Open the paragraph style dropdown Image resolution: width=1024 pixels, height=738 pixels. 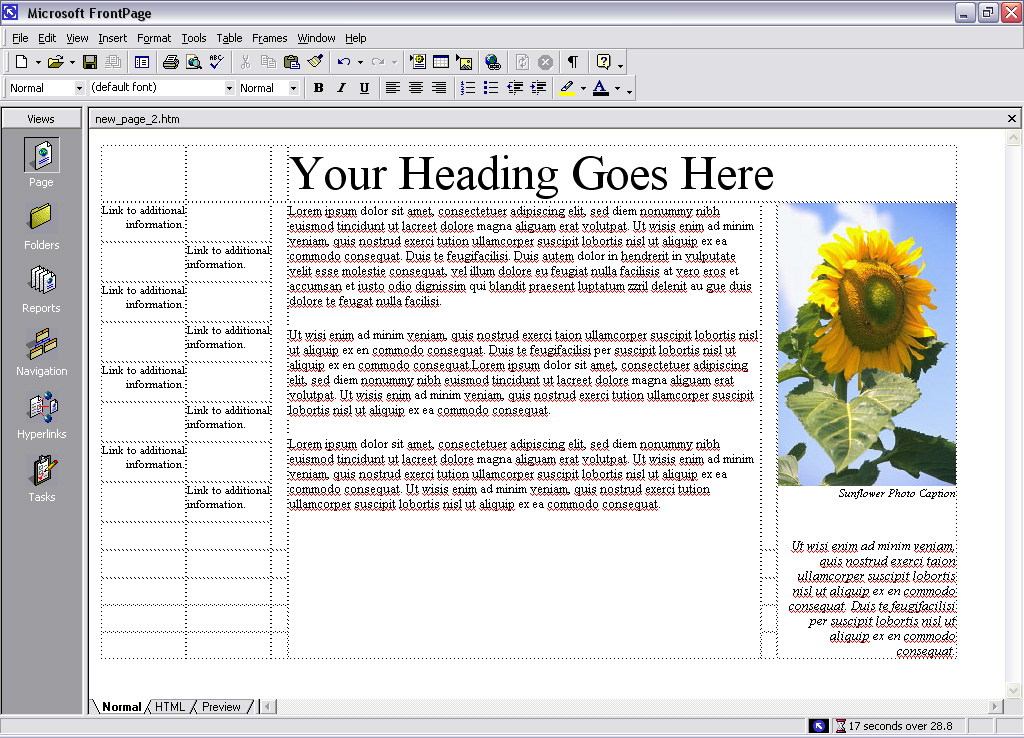tap(79, 88)
